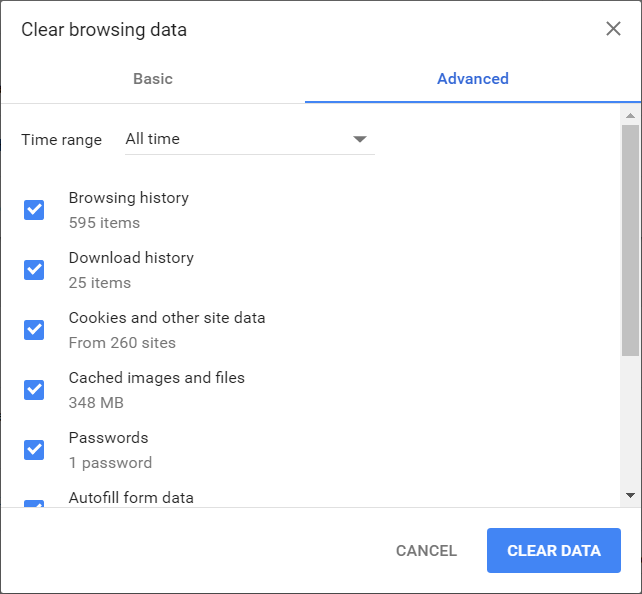Image resolution: width=642 pixels, height=594 pixels.
Task: Click the Clear Data button
Action: point(554,551)
